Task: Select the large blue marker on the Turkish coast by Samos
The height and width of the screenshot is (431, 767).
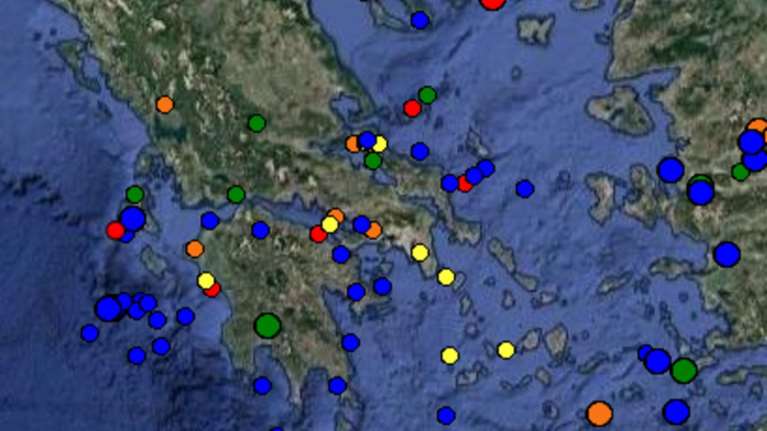Action: point(727,254)
